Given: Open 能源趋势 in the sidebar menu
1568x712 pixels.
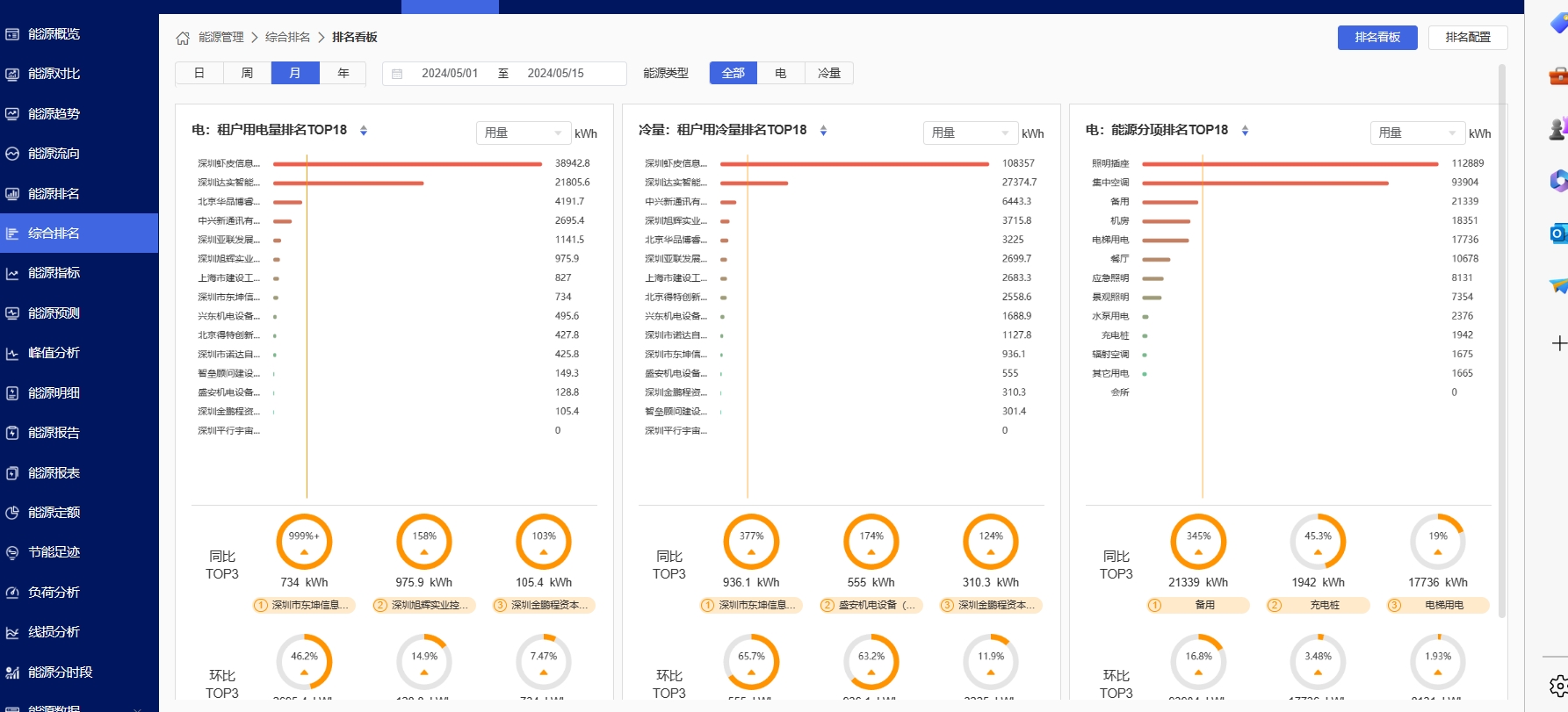Looking at the screenshot, I should 54,113.
